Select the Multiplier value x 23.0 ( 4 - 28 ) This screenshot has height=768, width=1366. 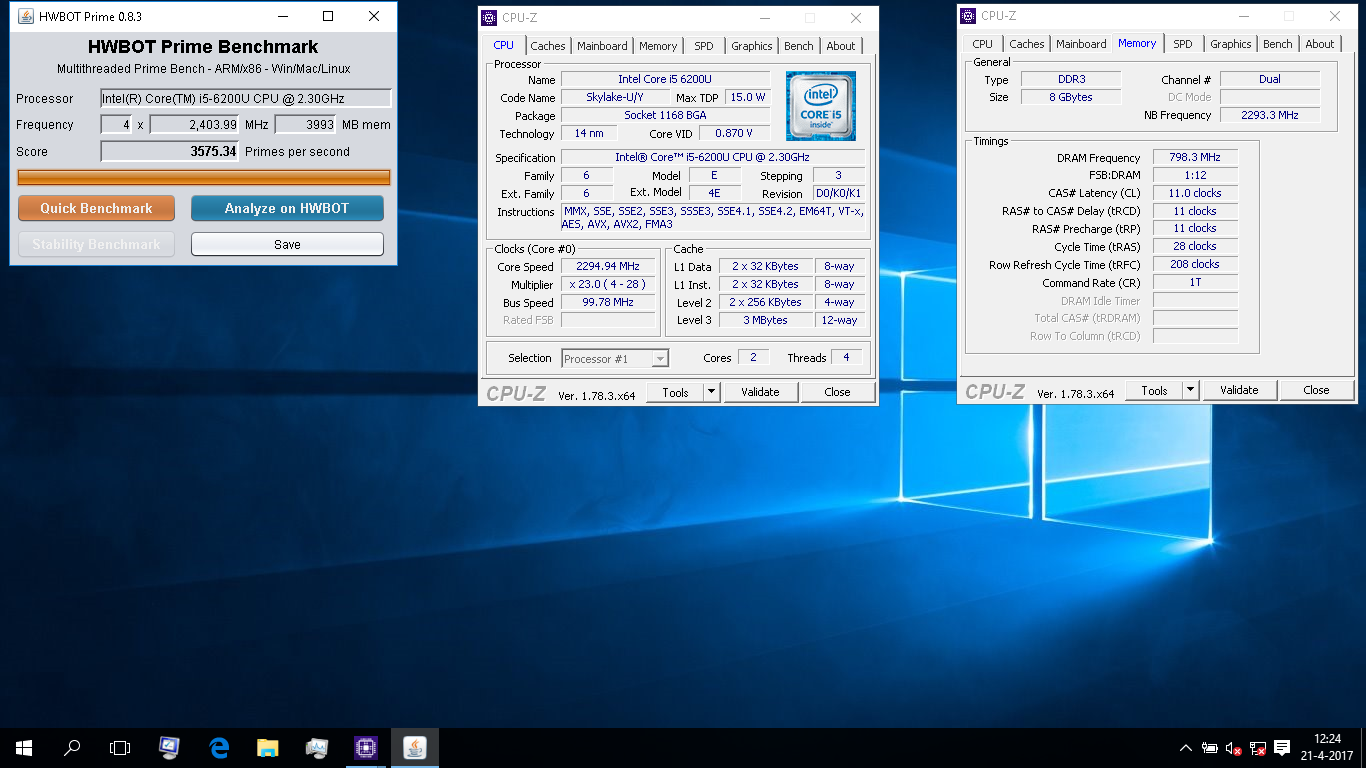pos(608,284)
